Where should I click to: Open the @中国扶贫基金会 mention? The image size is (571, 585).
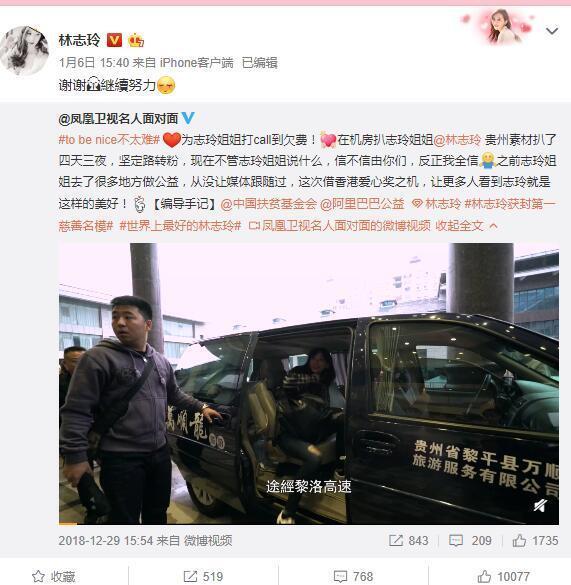(268, 204)
